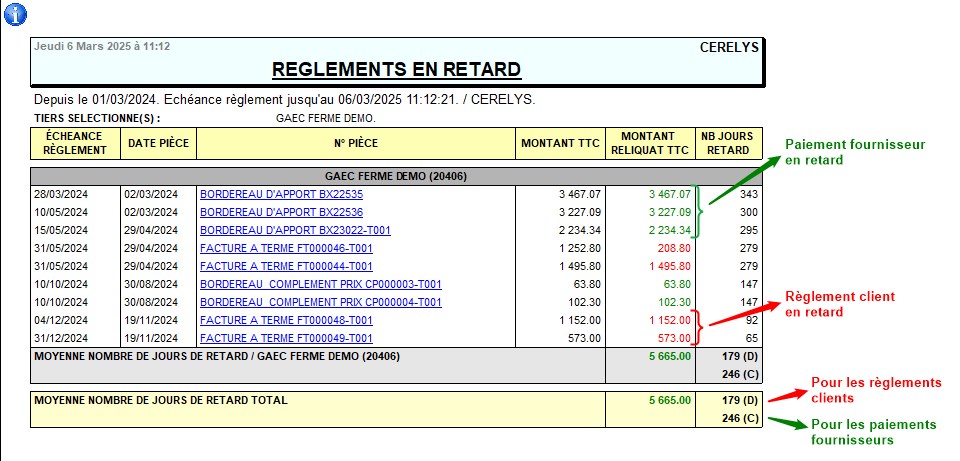Select the N° PIÈCE column header
960x461 pixels.
click(355, 144)
